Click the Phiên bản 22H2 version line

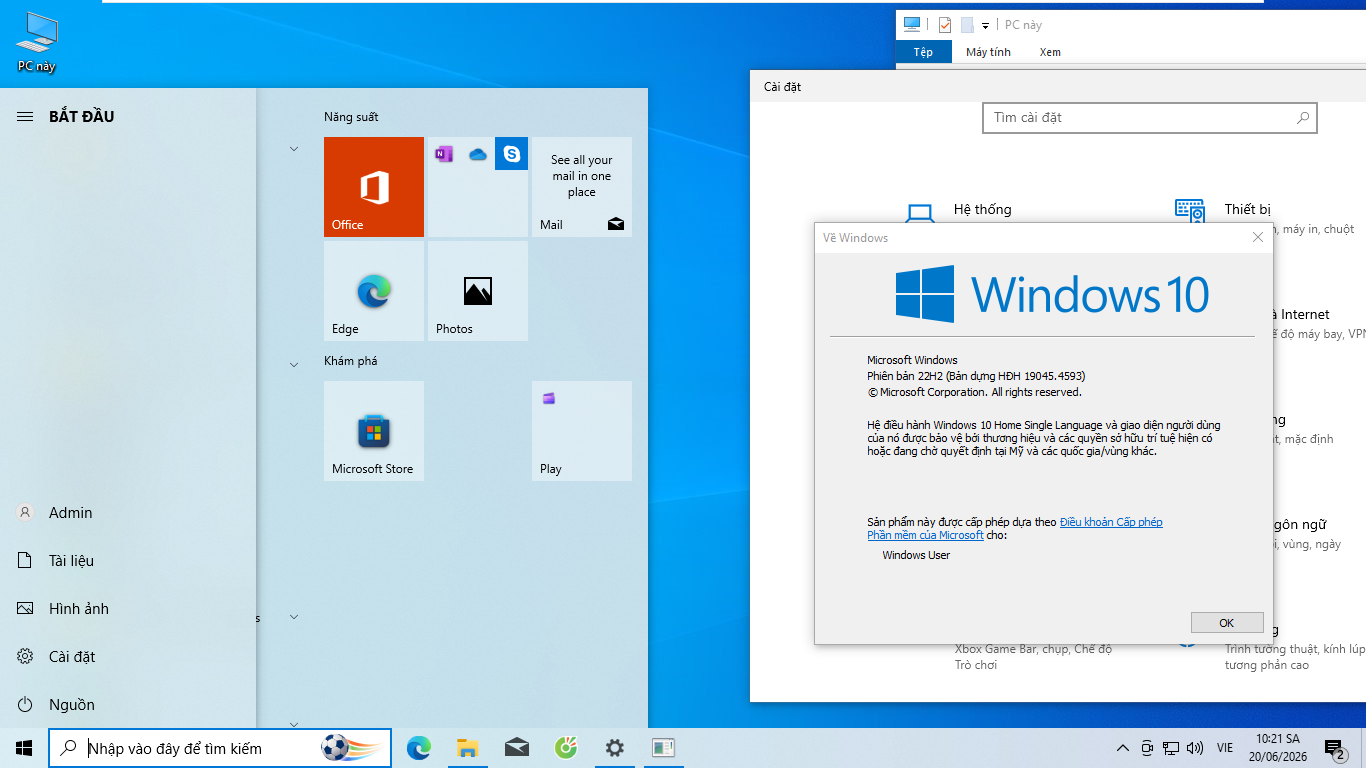976,376
